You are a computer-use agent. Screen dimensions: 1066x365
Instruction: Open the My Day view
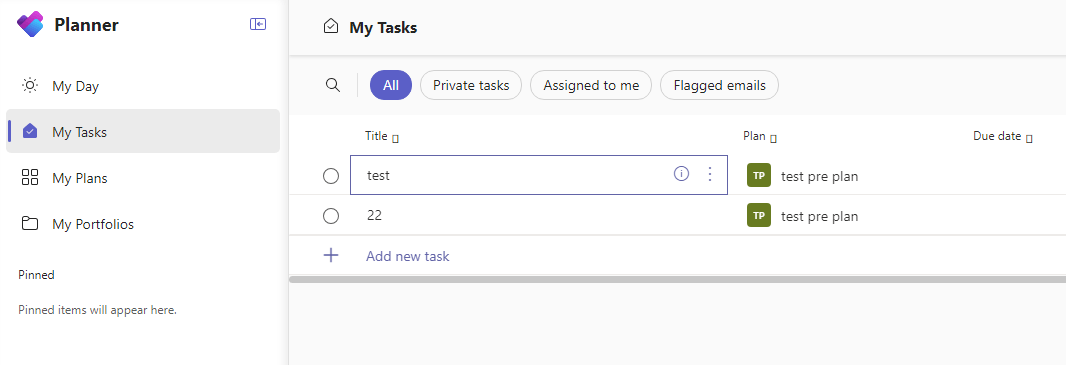coord(143,86)
